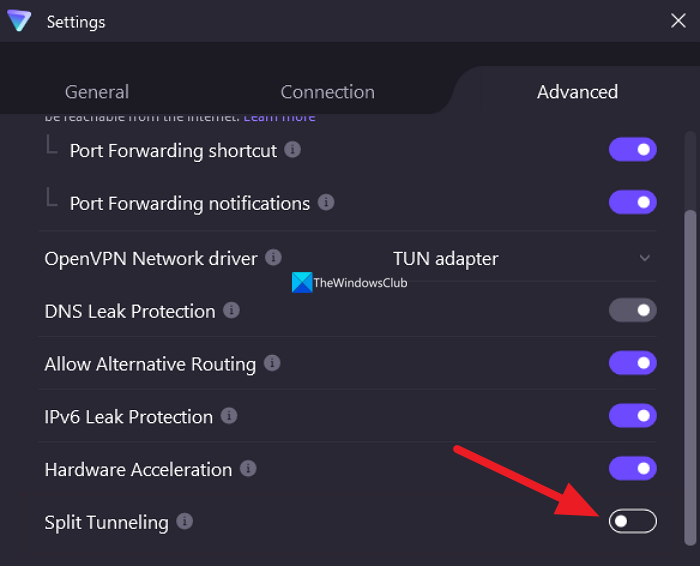This screenshot has width=700, height=566.
Task: Click info icon next to IPv6 Leak Protection
Action: point(229,416)
